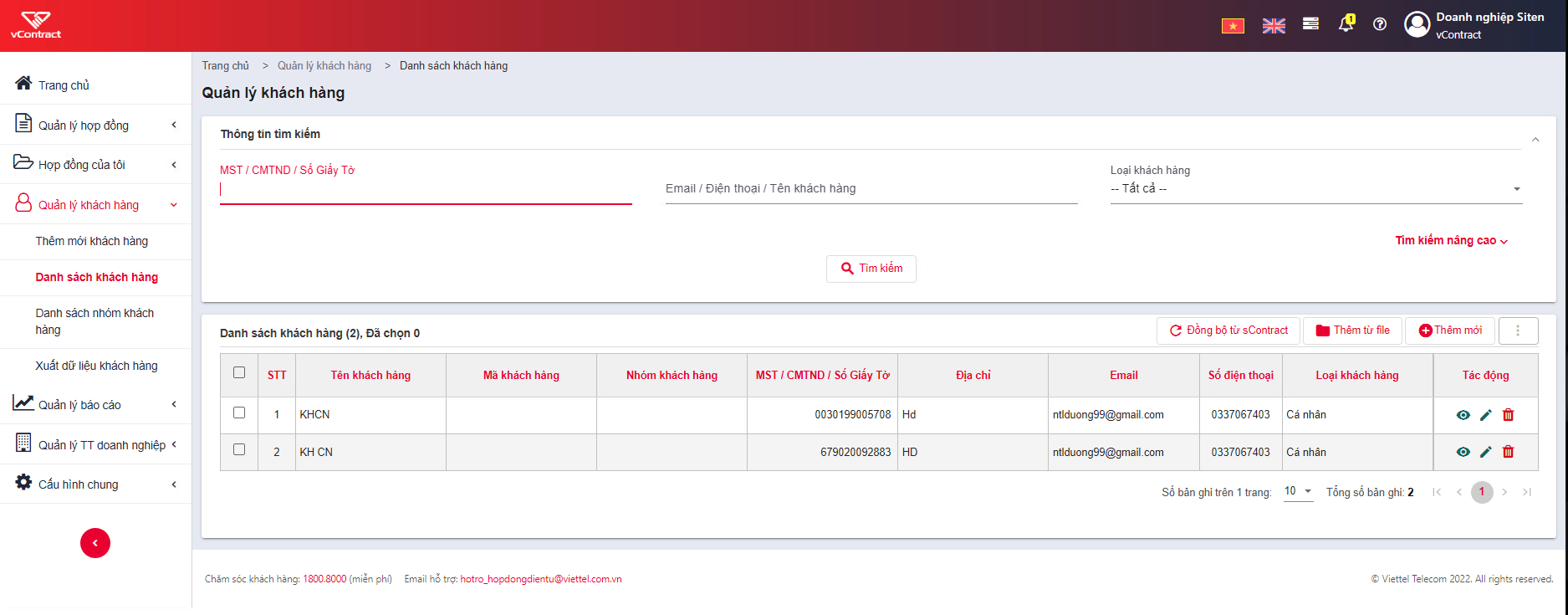Switch language with Vietnamese flag icon

click(x=1233, y=26)
